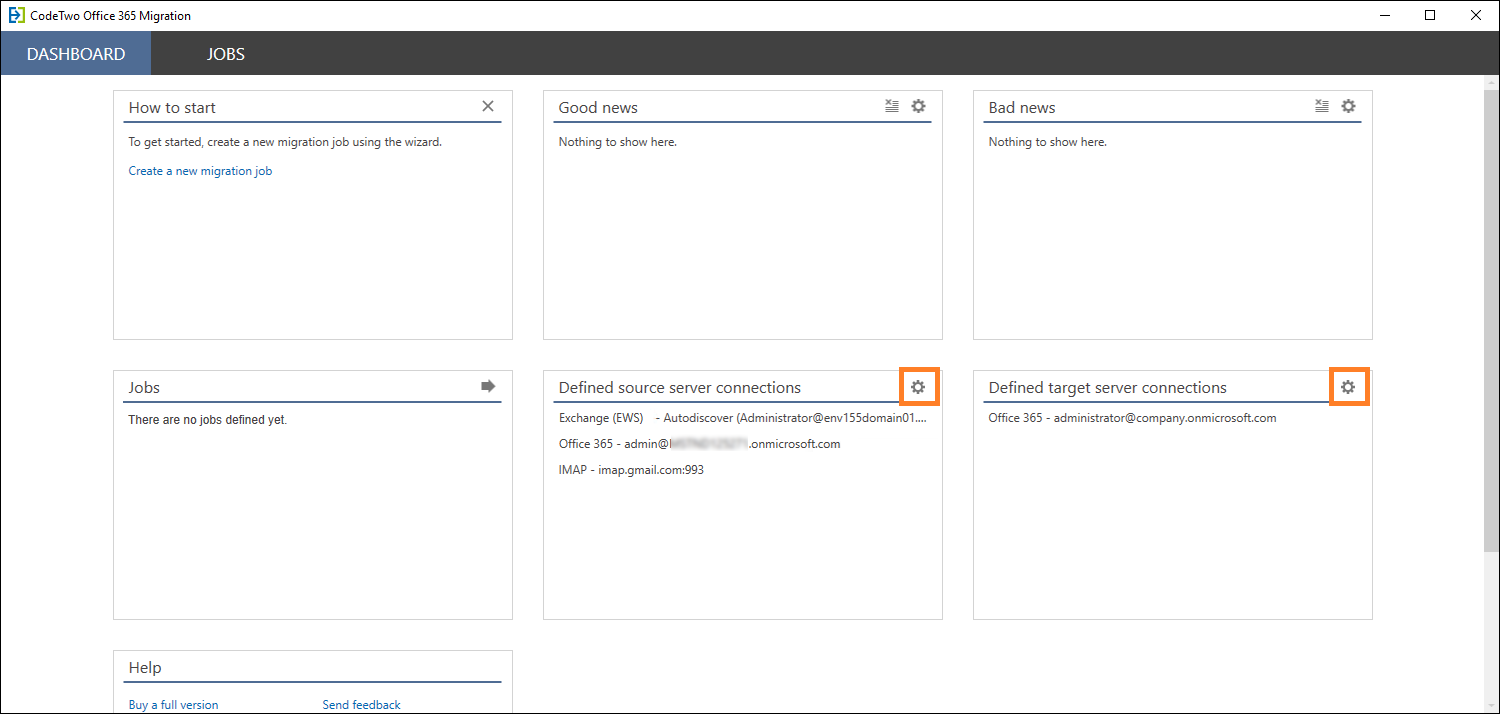Open Good news settings gear
This screenshot has height=714, width=1500.
(x=918, y=106)
